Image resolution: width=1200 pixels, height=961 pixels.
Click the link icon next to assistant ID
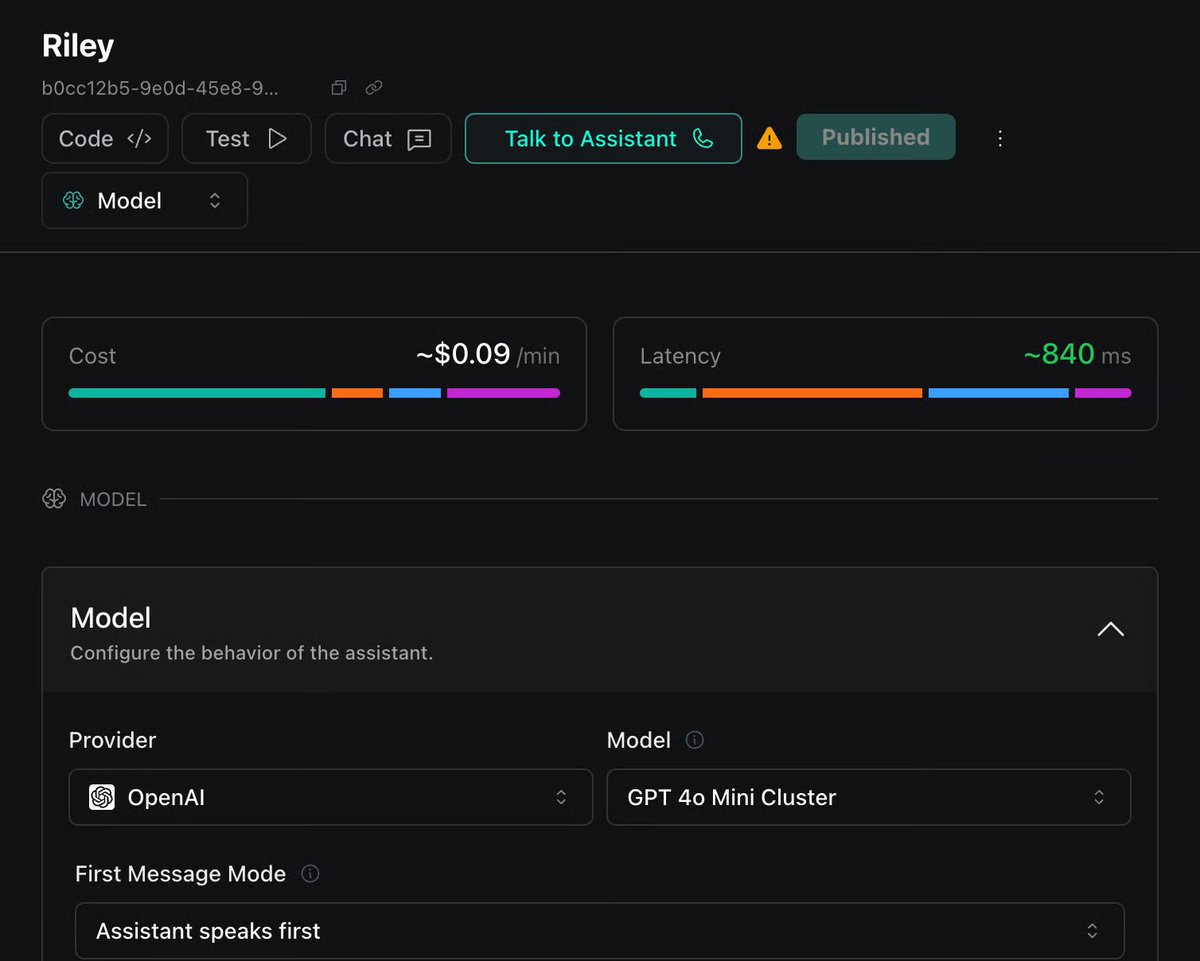[x=374, y=88]
